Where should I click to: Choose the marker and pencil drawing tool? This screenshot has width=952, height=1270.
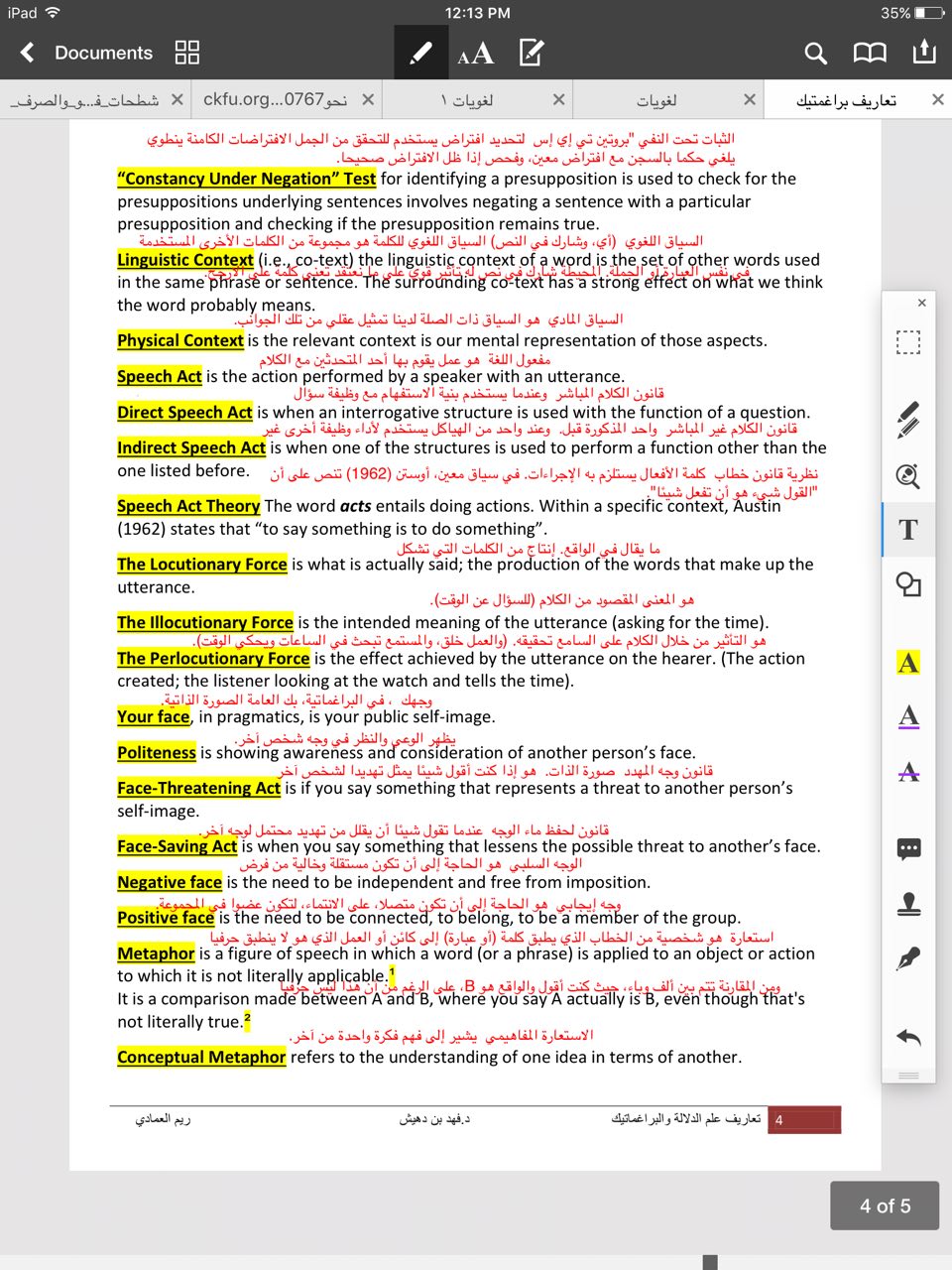point(908,419)
